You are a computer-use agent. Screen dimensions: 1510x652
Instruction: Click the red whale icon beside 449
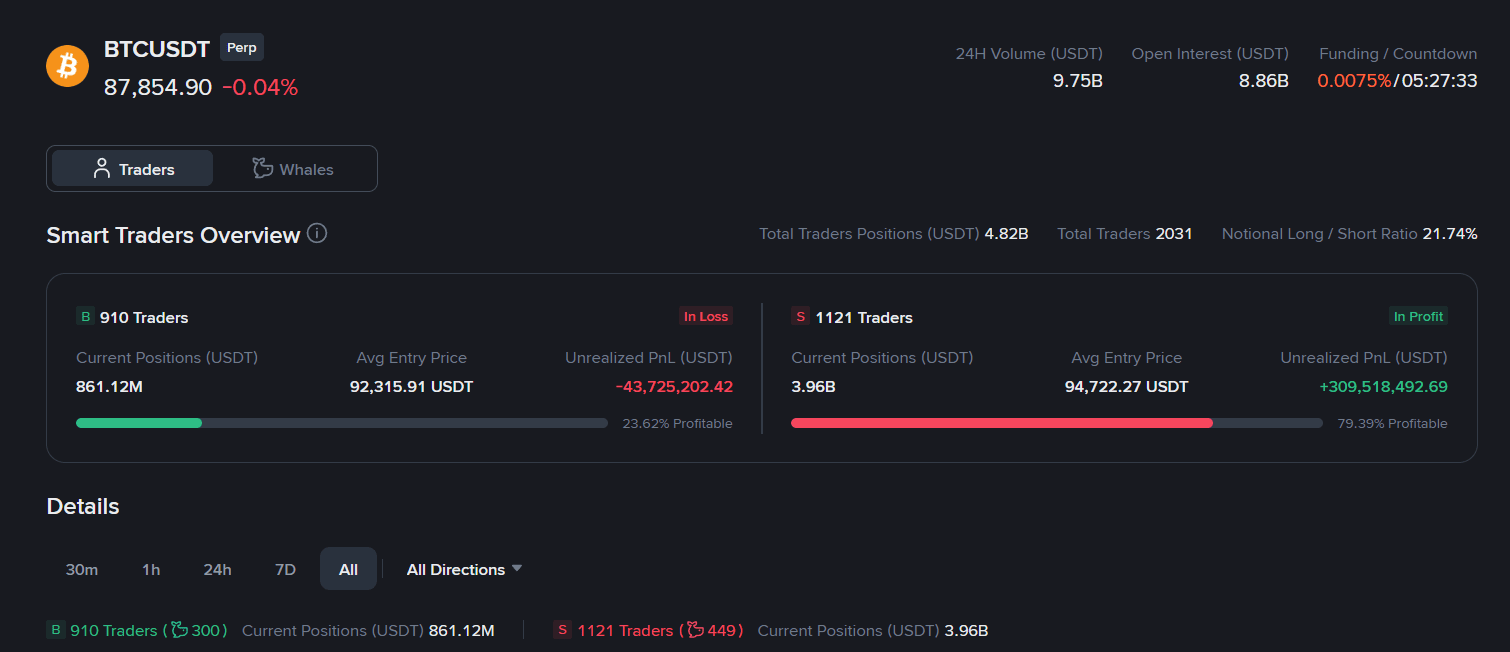pos(696,630)
